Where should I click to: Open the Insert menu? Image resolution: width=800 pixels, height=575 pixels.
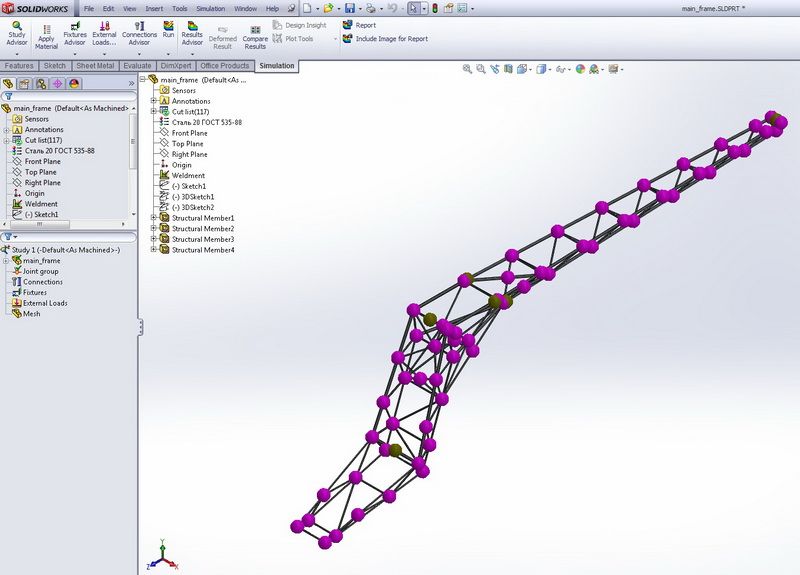point(154,9)
